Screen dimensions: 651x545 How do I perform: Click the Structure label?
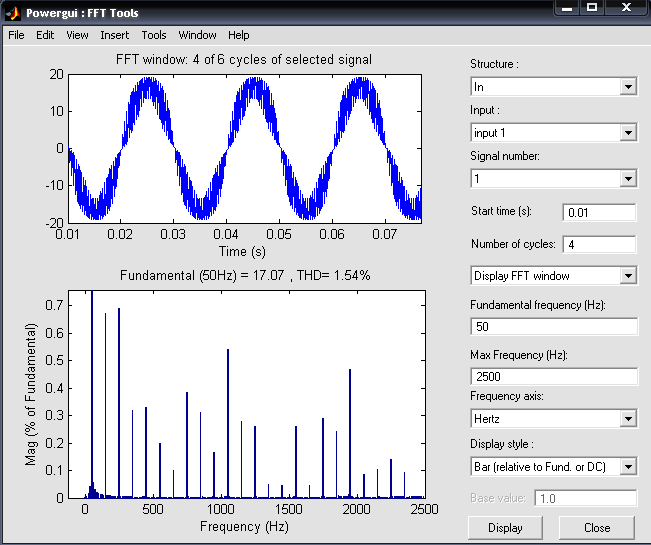point(494,64)
